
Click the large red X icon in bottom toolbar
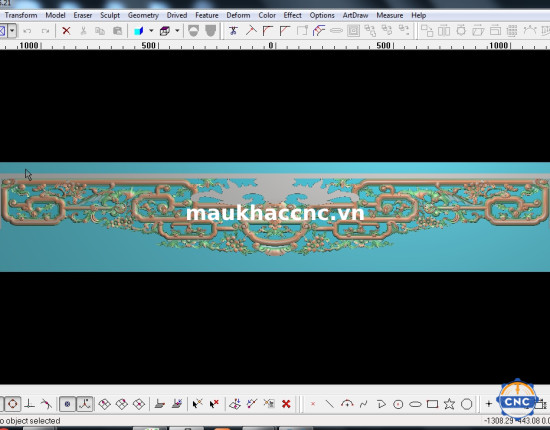(286, 404)
